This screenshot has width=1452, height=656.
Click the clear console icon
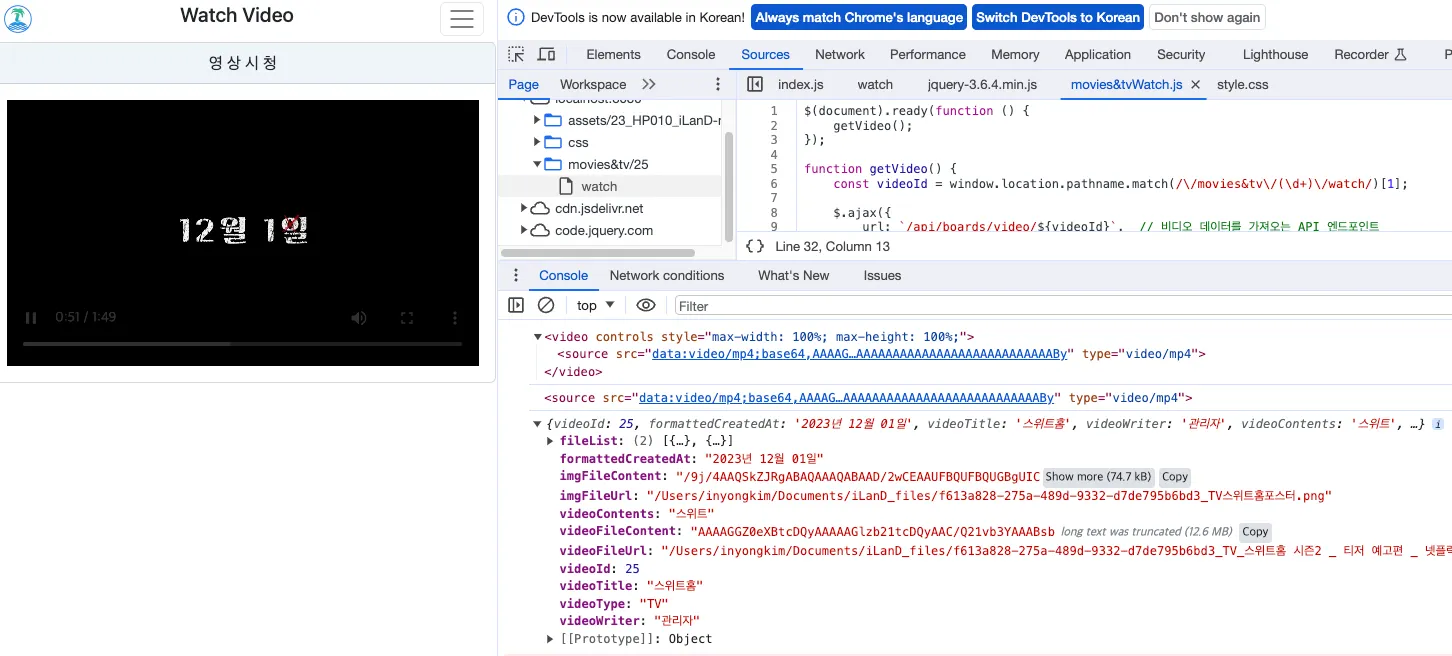(x=546, y=305)
